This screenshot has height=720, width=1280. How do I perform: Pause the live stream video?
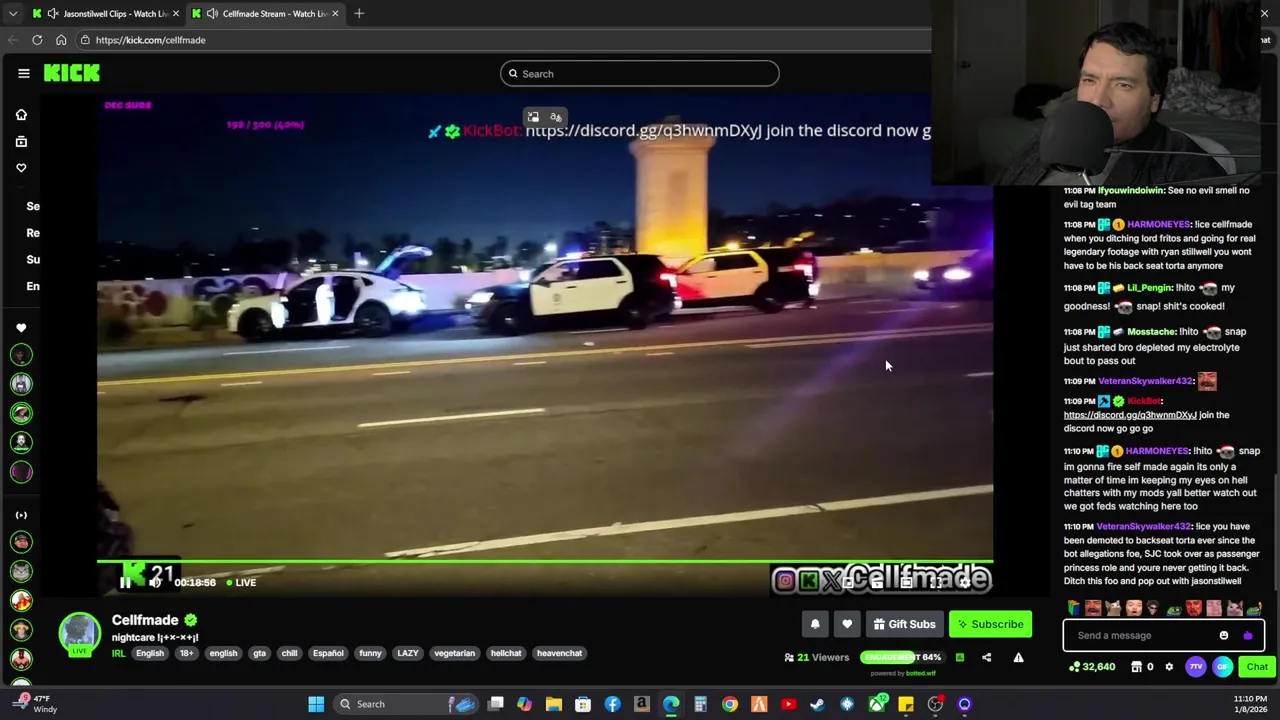point(126,582)
